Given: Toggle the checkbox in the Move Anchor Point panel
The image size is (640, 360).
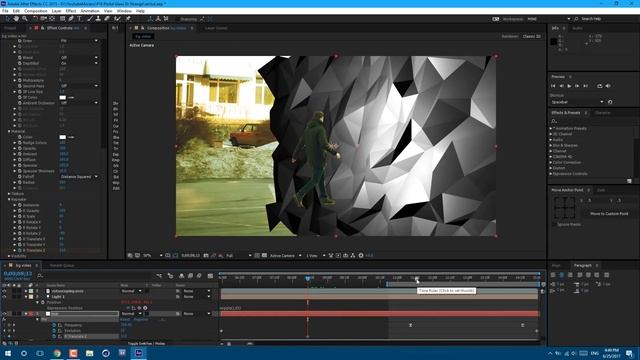Looking at the screenshot, I should pyautogui.click(x=554, y=224).
